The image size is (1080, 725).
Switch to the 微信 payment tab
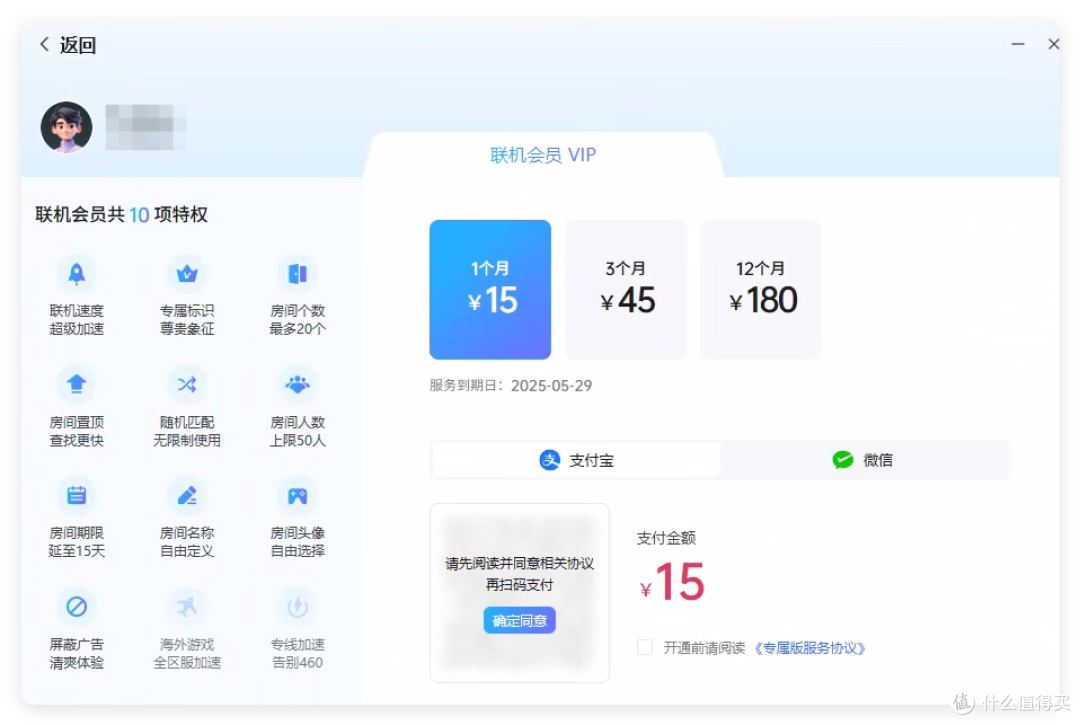coord(864,460)
